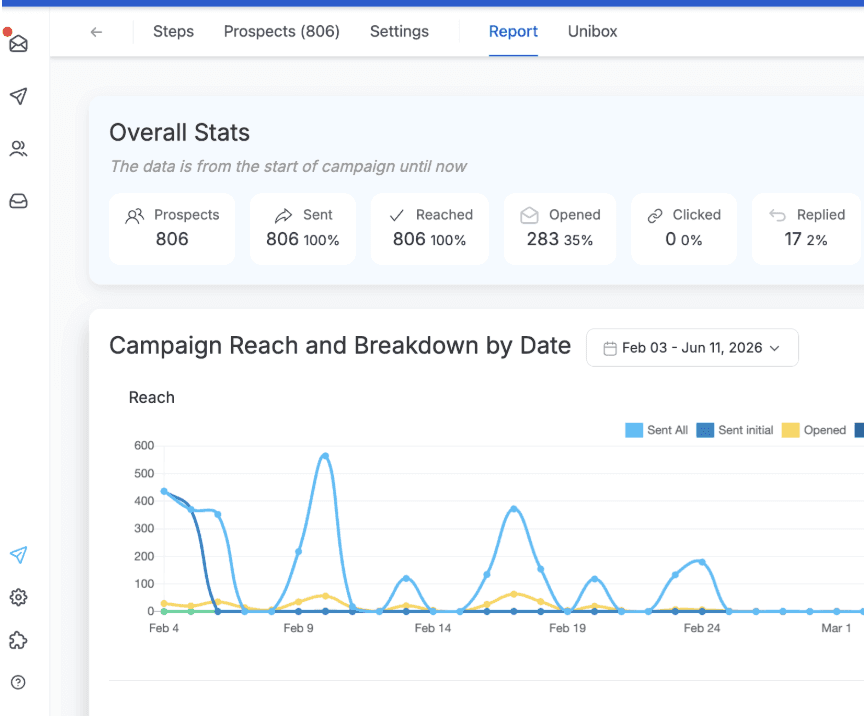Switch to the Unibox tab
The height and width of the screenshot is (720, 864).
[x=592, y=31]
